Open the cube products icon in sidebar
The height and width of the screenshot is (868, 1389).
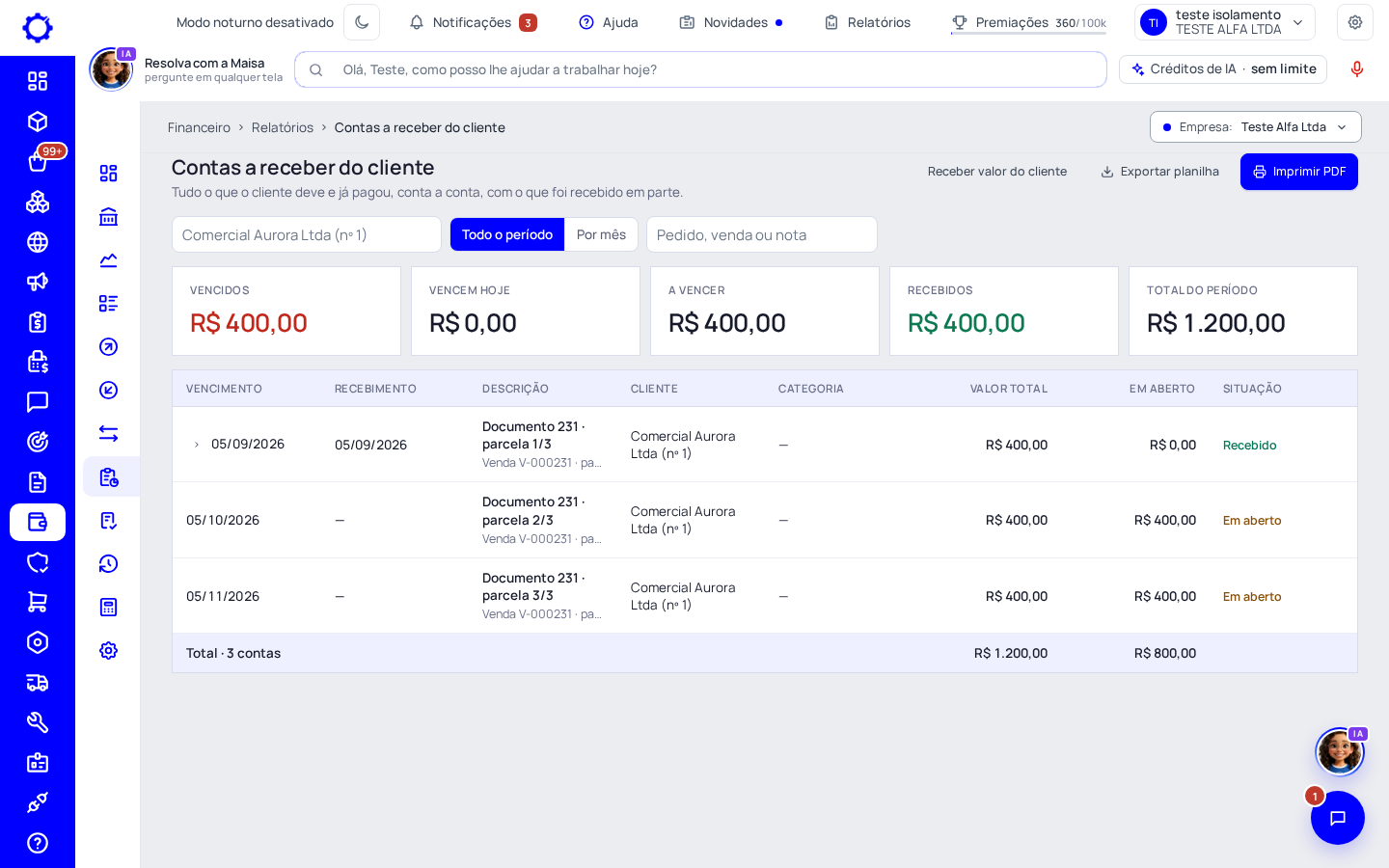click(x=38, y=122)
